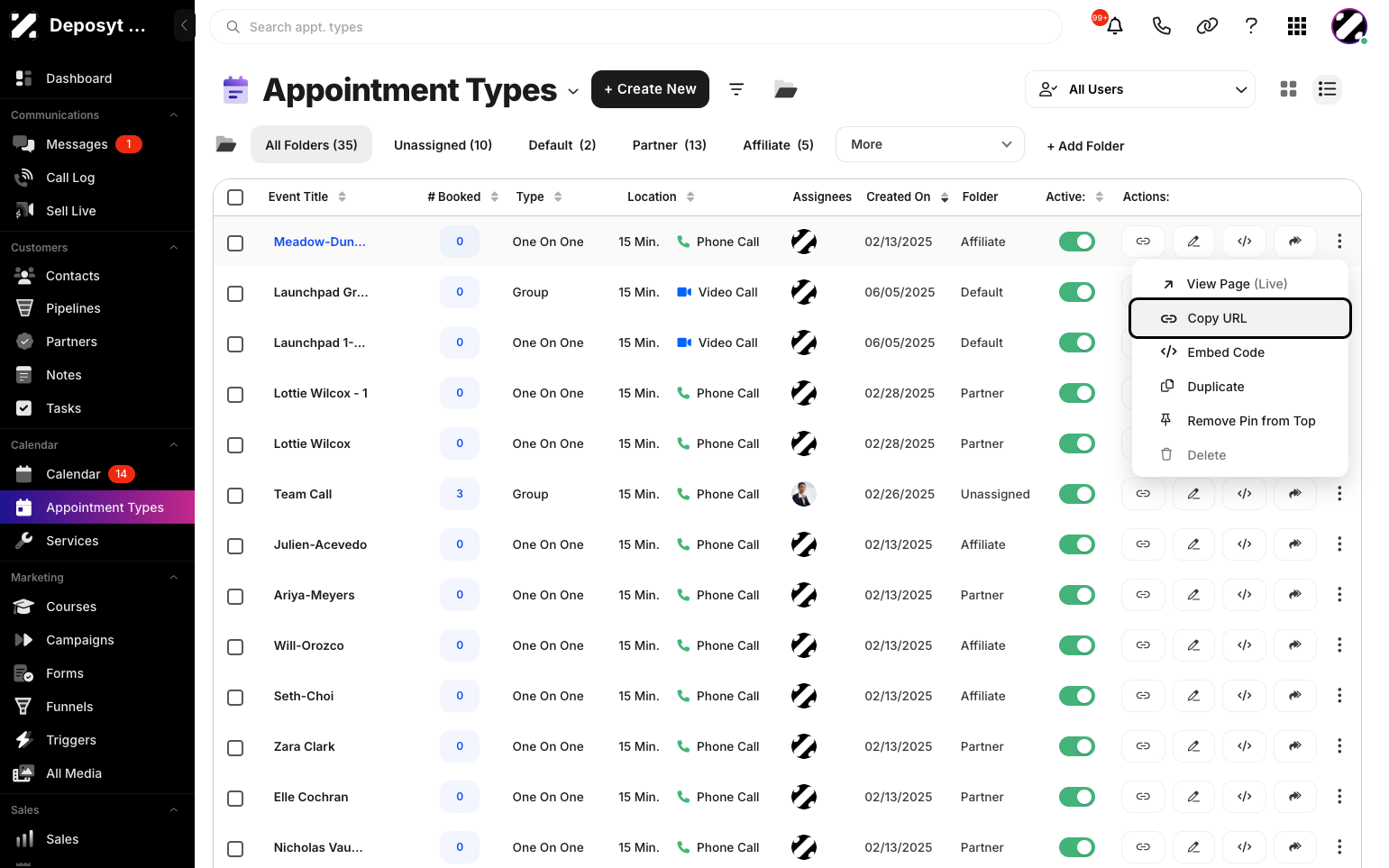Switch to list view
1389x868 pixels.
1327,89
